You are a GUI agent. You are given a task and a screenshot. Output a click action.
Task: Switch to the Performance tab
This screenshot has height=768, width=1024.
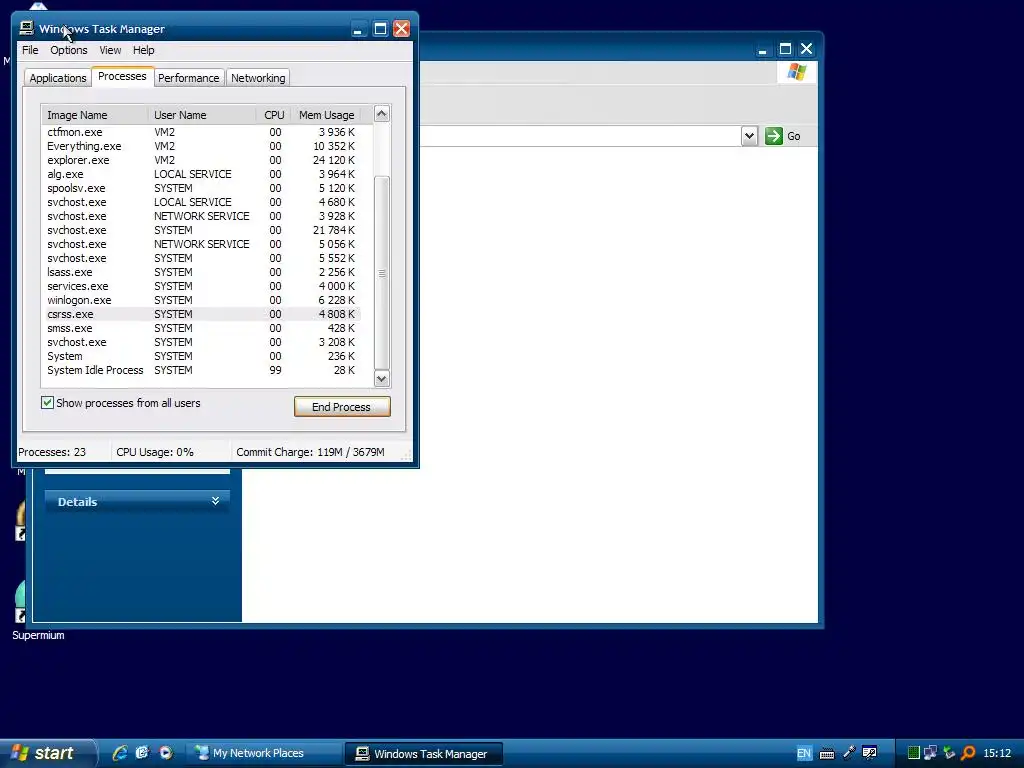click(189, 78)
